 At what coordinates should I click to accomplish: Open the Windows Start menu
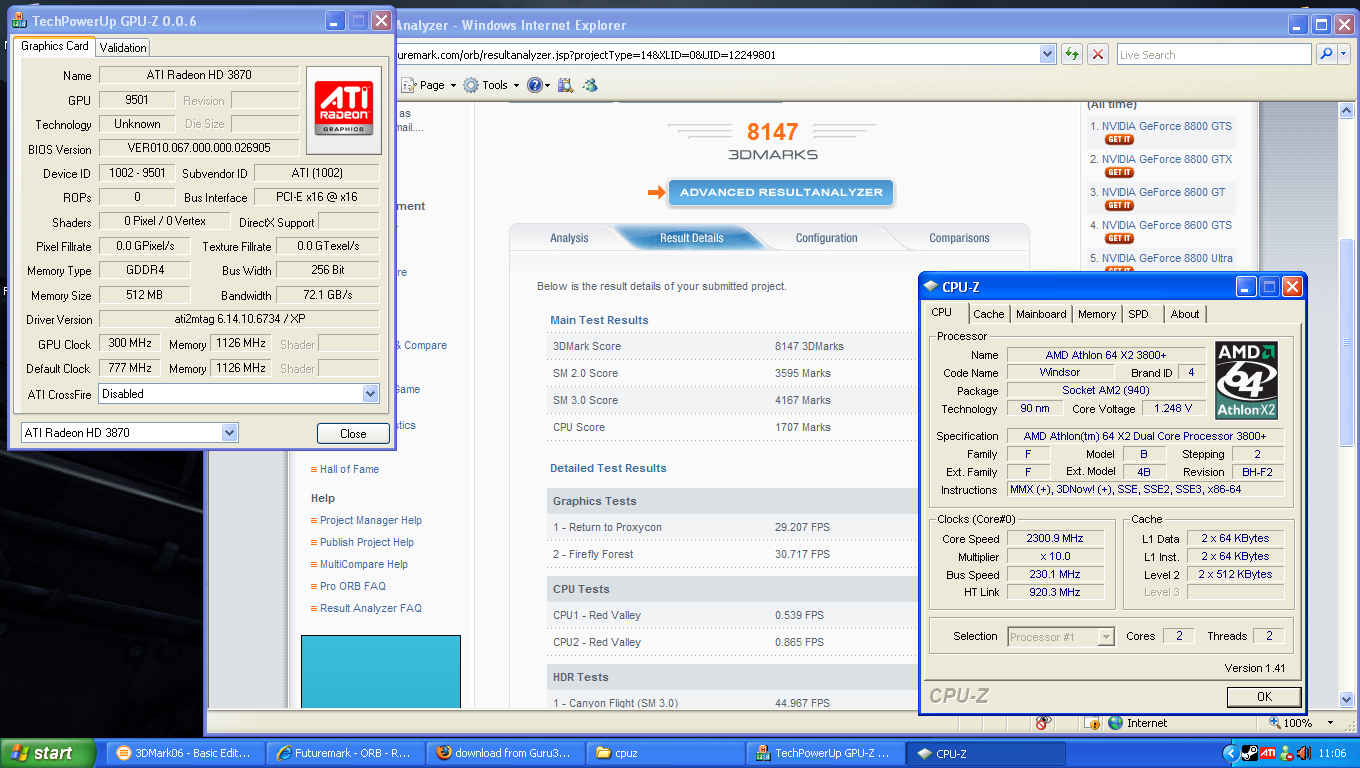pos(48,754)
